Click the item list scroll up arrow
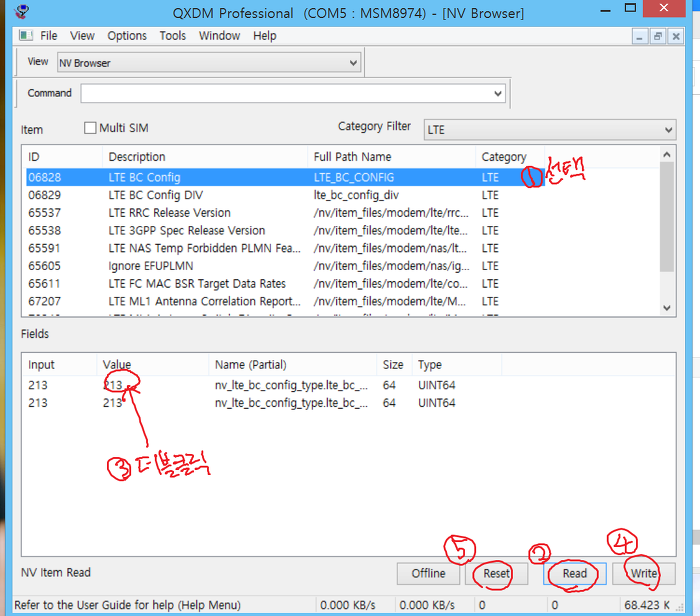 point(667,154)
